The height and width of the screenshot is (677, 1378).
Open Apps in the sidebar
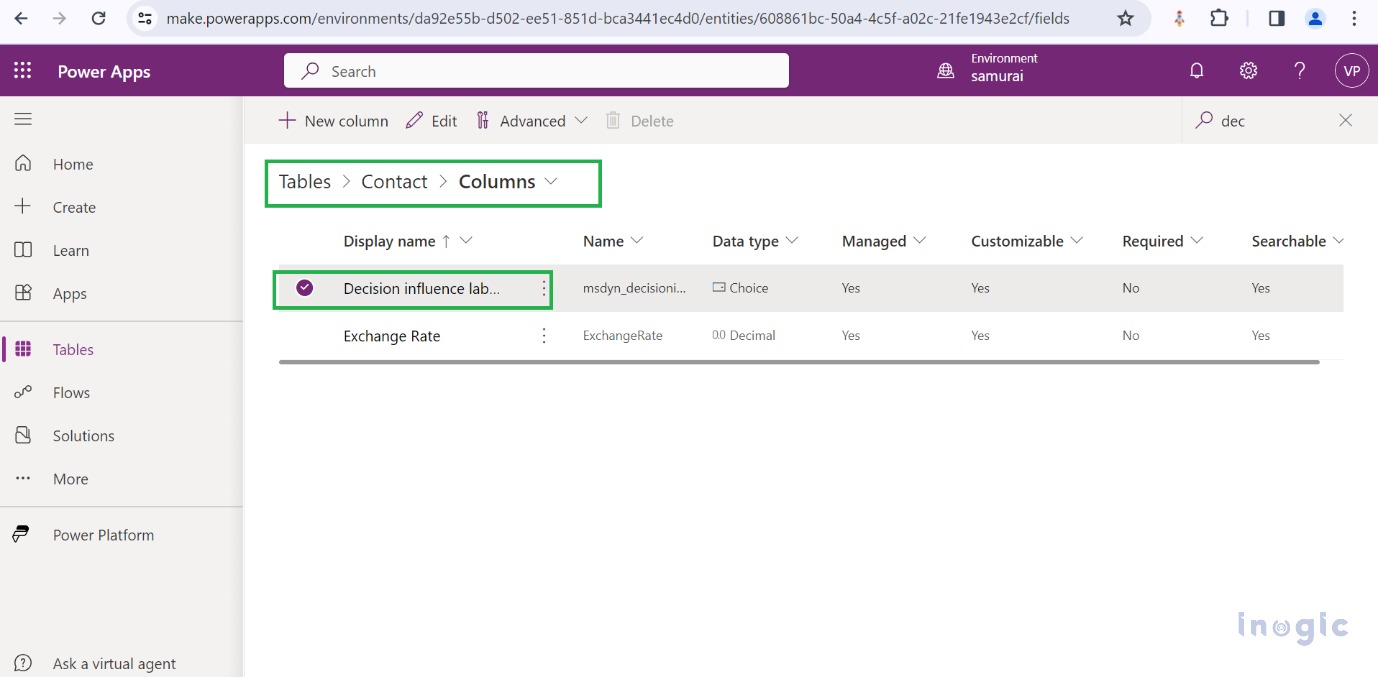pyautogui.click(x=70, y=293)
